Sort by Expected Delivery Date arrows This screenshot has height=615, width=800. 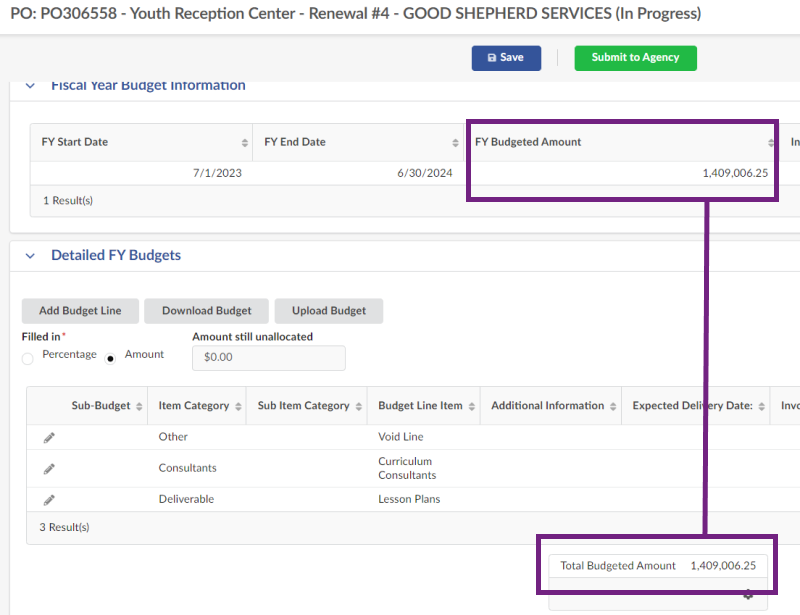tap(760, 407)
